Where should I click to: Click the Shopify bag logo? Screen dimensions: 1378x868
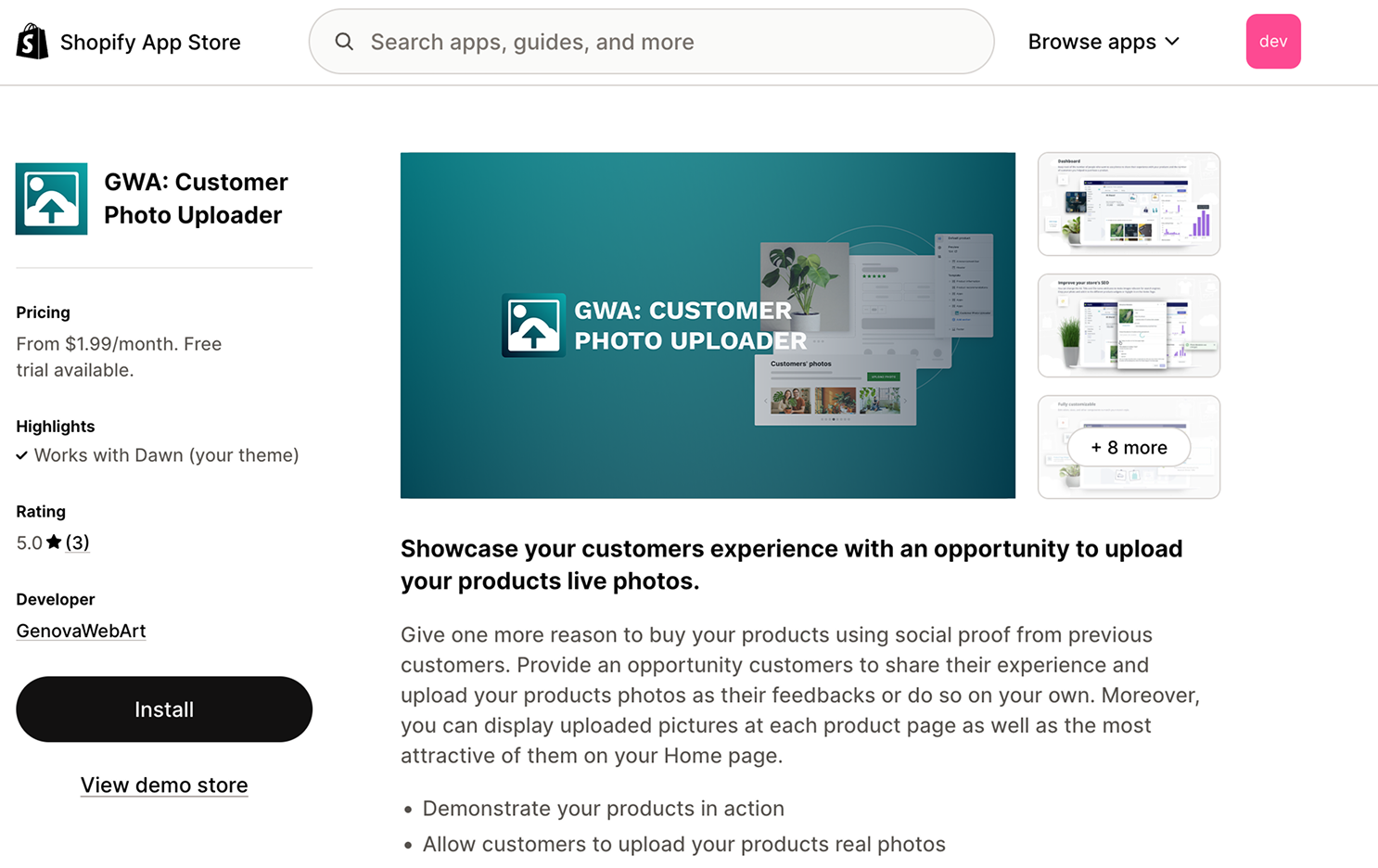point(32,42)
